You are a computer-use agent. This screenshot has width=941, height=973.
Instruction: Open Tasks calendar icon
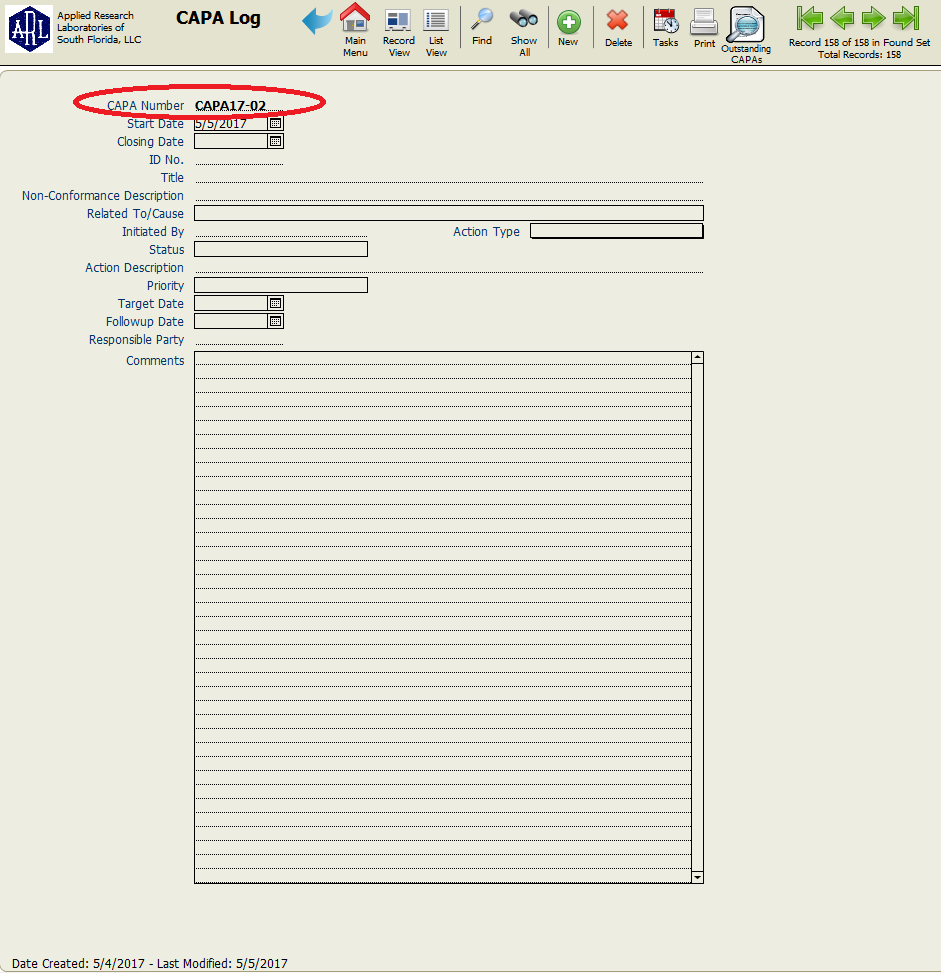coord(665,21)
